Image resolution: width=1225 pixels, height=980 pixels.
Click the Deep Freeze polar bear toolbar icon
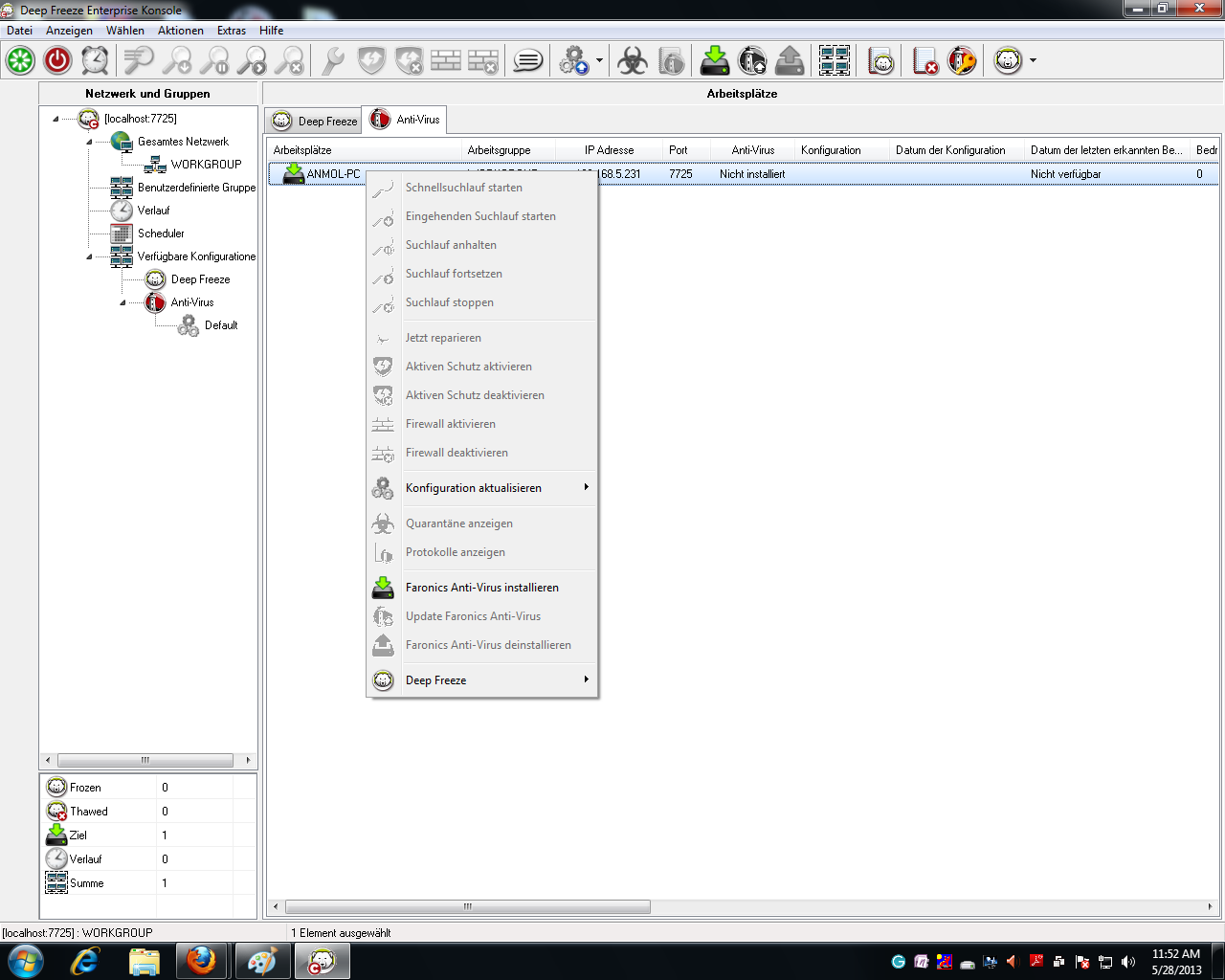pyautogui.click(x=1008, y=60)
